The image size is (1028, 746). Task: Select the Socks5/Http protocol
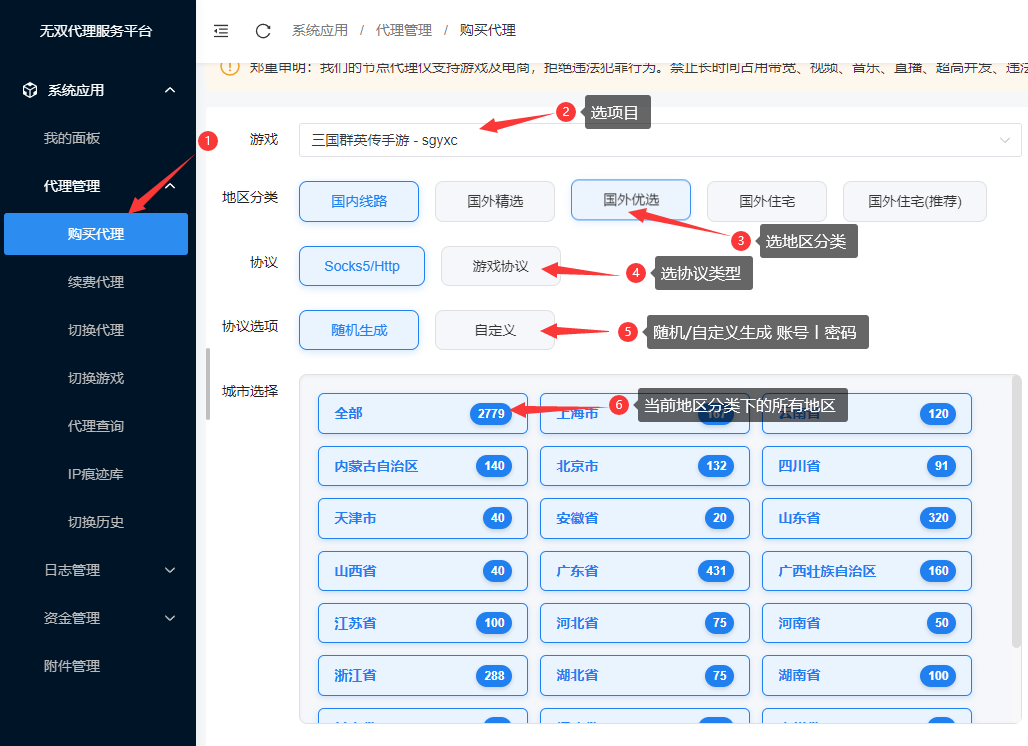pyautogui.click(x=362, y=266)
